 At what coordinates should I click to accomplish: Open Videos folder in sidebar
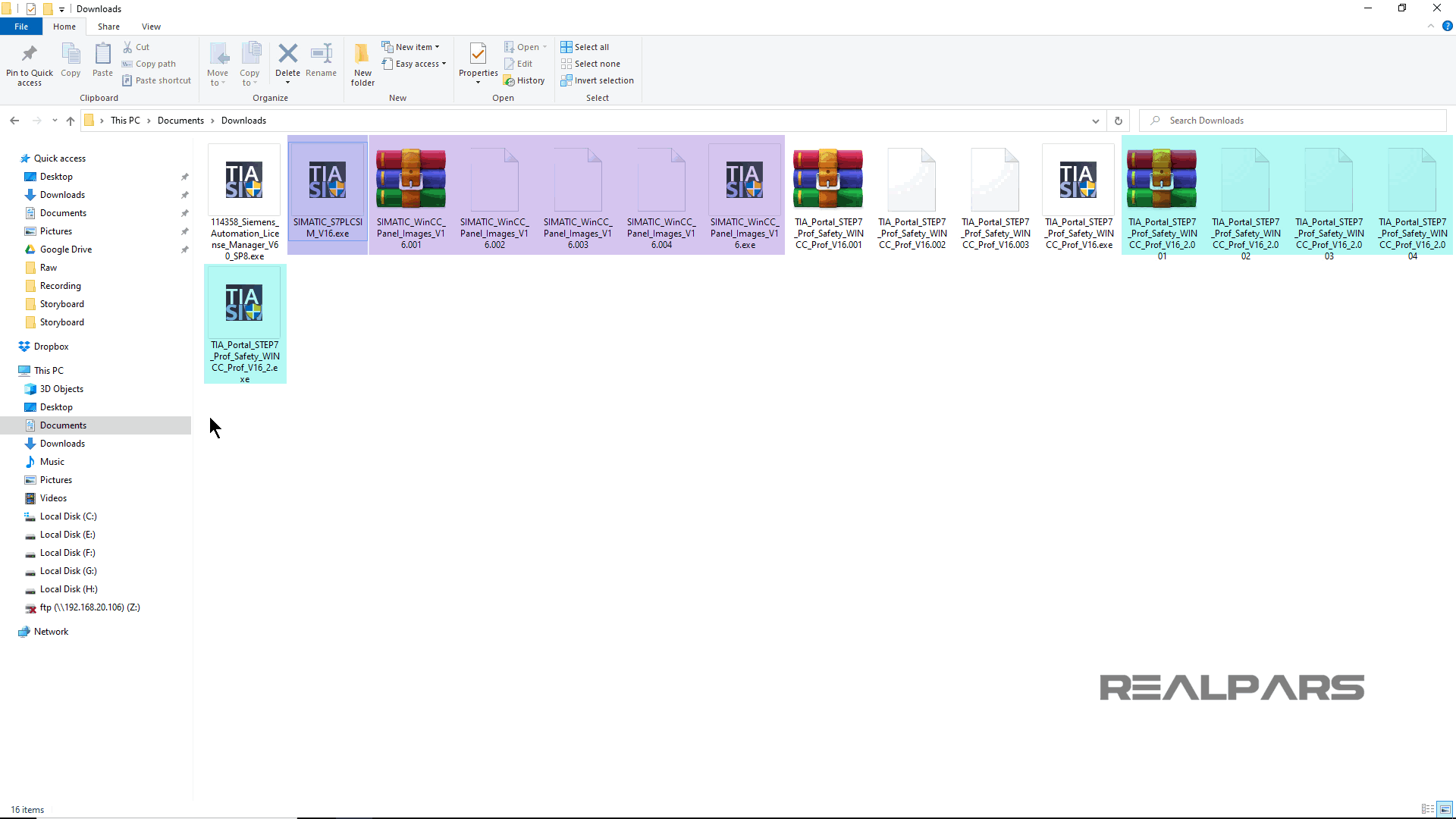point(53,498)
